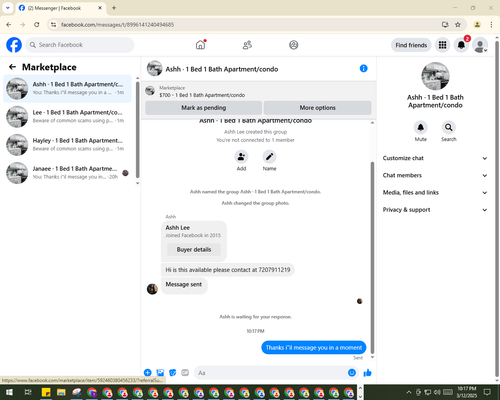The width and height of the screenshot is (500, 400).
Task: Expand Media, files and links section
Action: pyautogui.click(x=435, y=192)
